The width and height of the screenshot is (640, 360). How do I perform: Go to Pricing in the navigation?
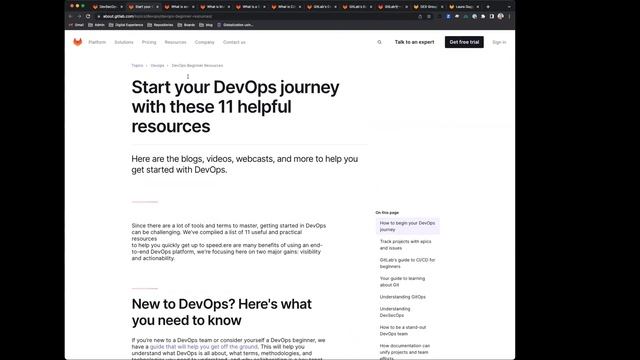pos(149,42)
